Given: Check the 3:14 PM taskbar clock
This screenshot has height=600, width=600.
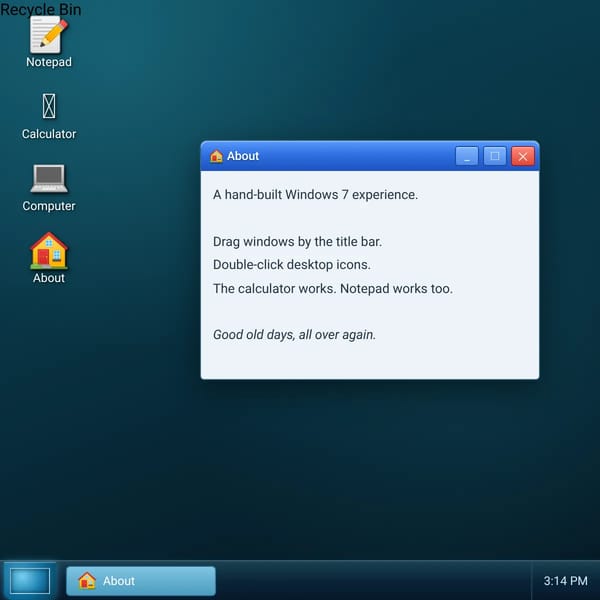Looking at the screenshot, I should click(565, 580).
